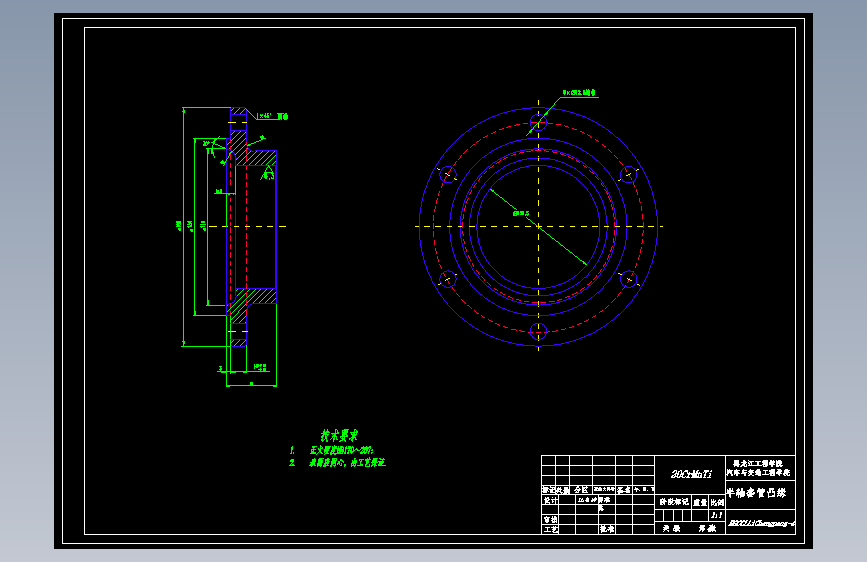Pick the upper-right bolt hole on the flange
The width and height of the screenshot is (867, 562).
pyautogui.click(x=629, y=175)
